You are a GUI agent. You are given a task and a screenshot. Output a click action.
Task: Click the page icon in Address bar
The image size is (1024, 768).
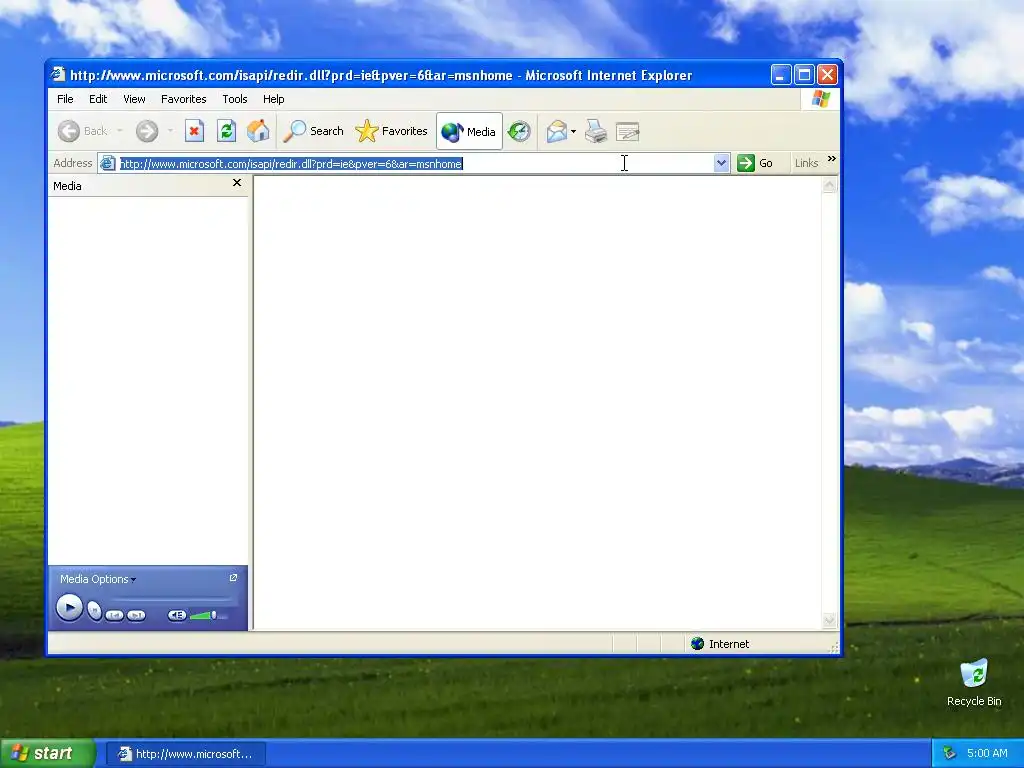pyautogui.click(x=108, y=163)
